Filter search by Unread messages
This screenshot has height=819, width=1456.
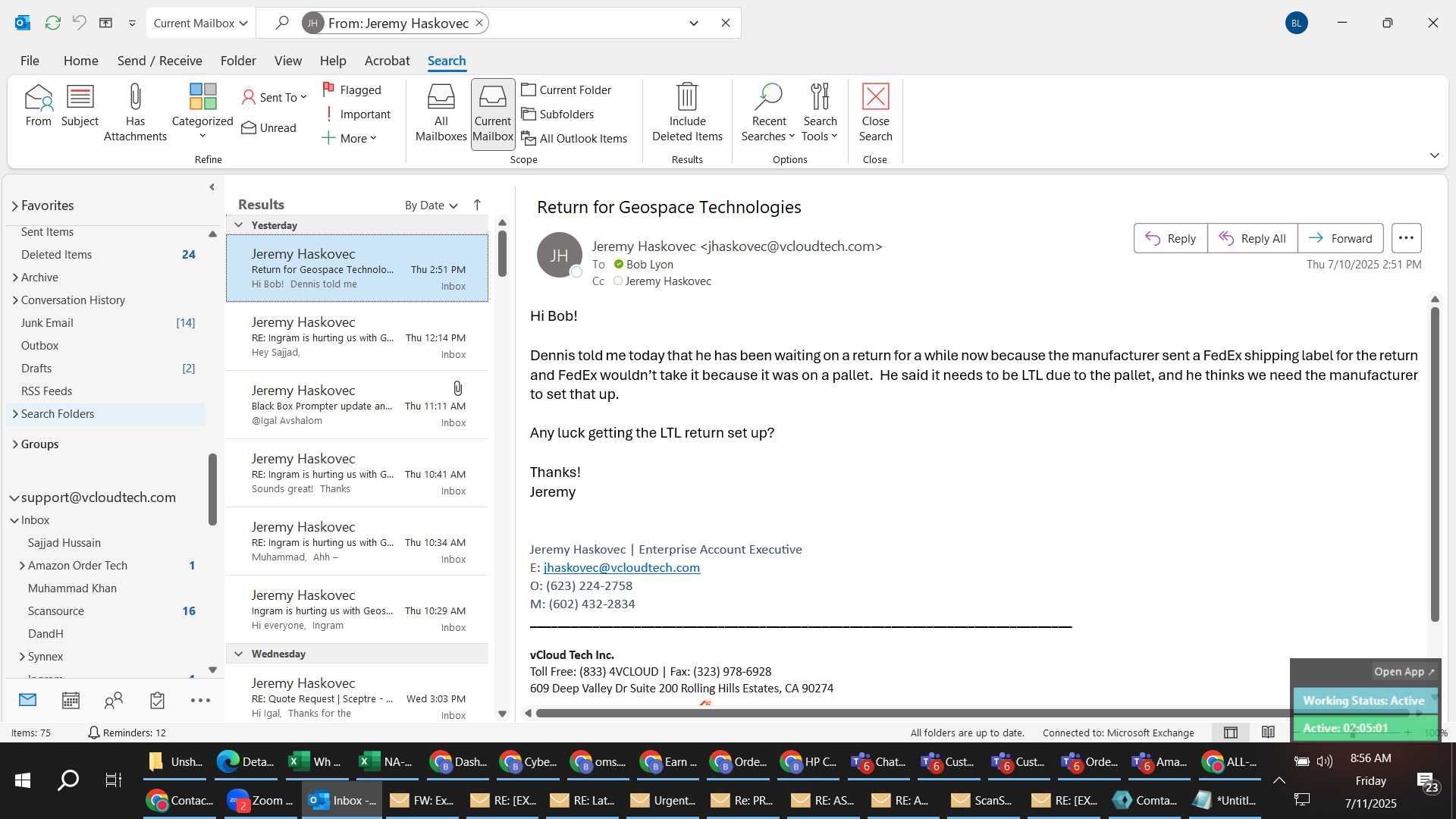point(269,127)
